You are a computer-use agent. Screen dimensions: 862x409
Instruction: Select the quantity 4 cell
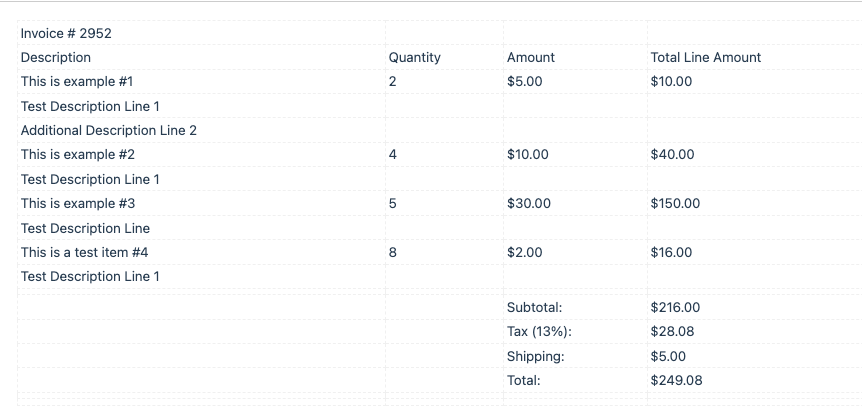click(444, 155)
